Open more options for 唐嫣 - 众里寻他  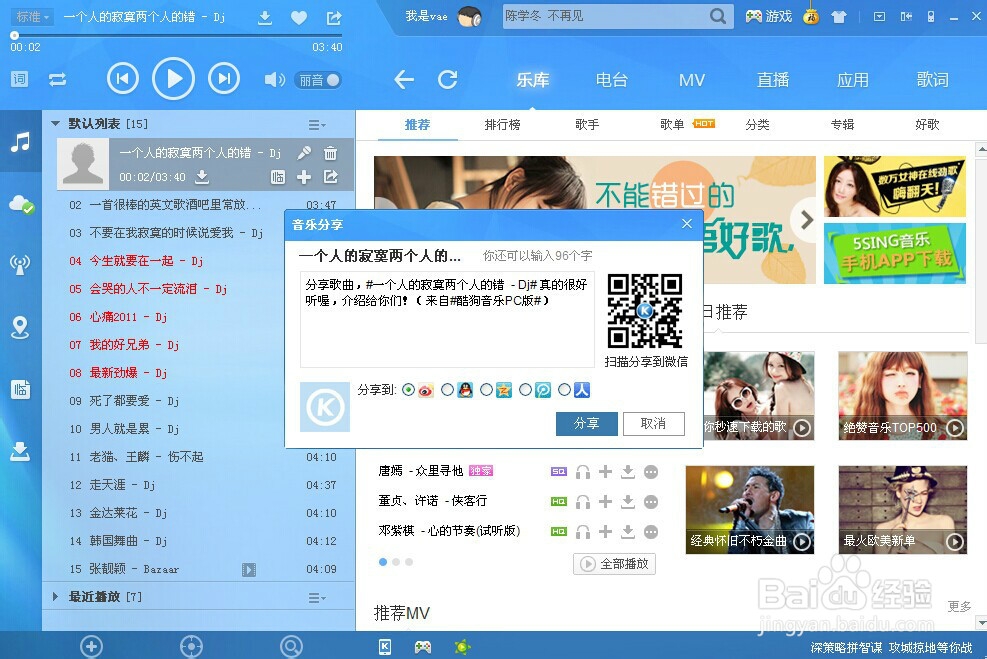coord(651,471)
